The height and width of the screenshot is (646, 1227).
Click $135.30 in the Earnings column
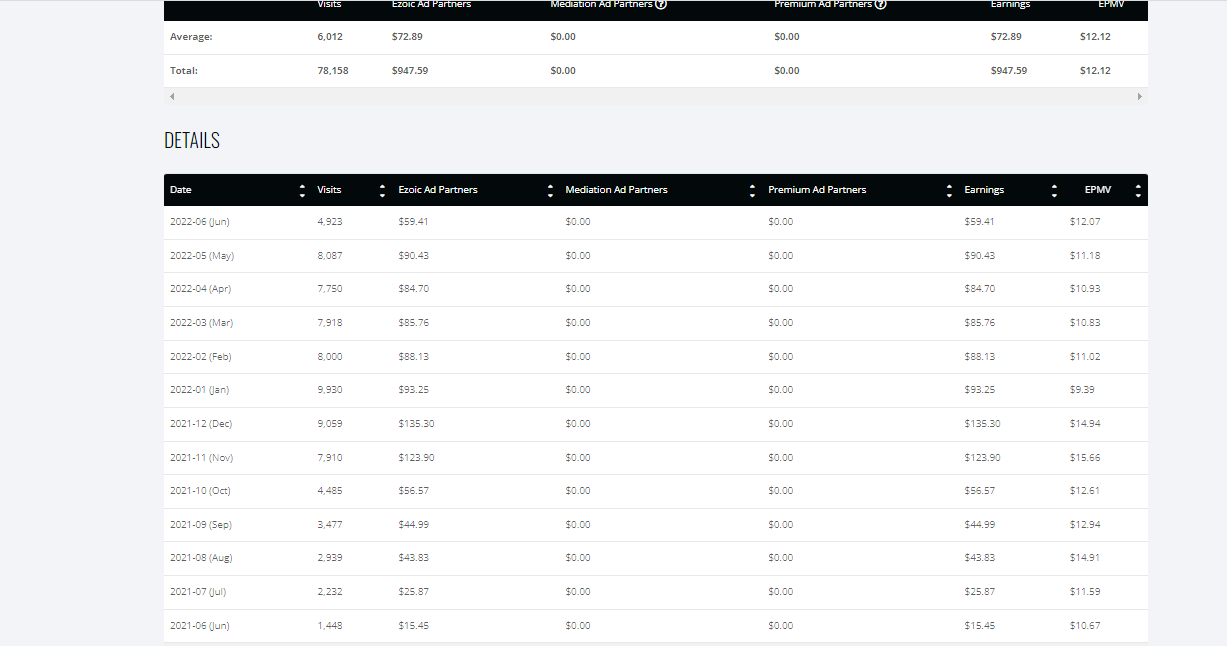click(x=982, y=424)
